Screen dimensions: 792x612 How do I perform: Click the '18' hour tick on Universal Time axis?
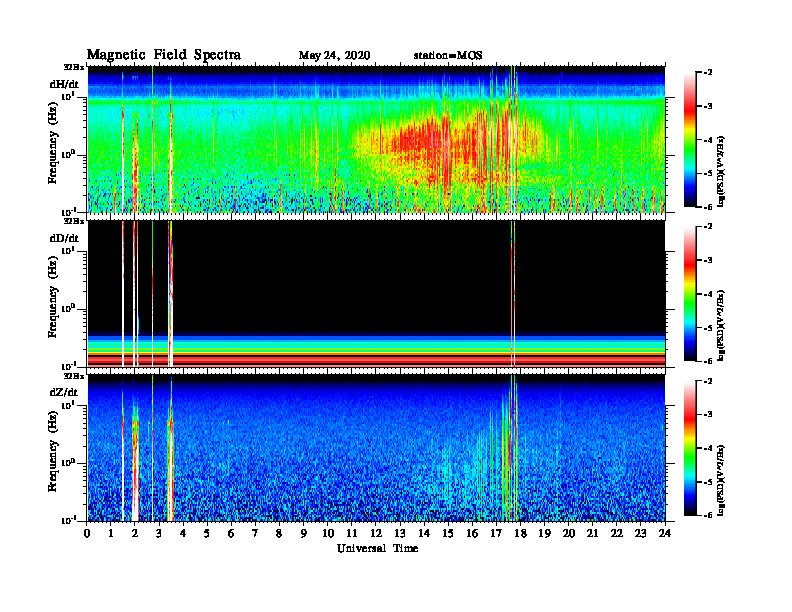[520, 533]
